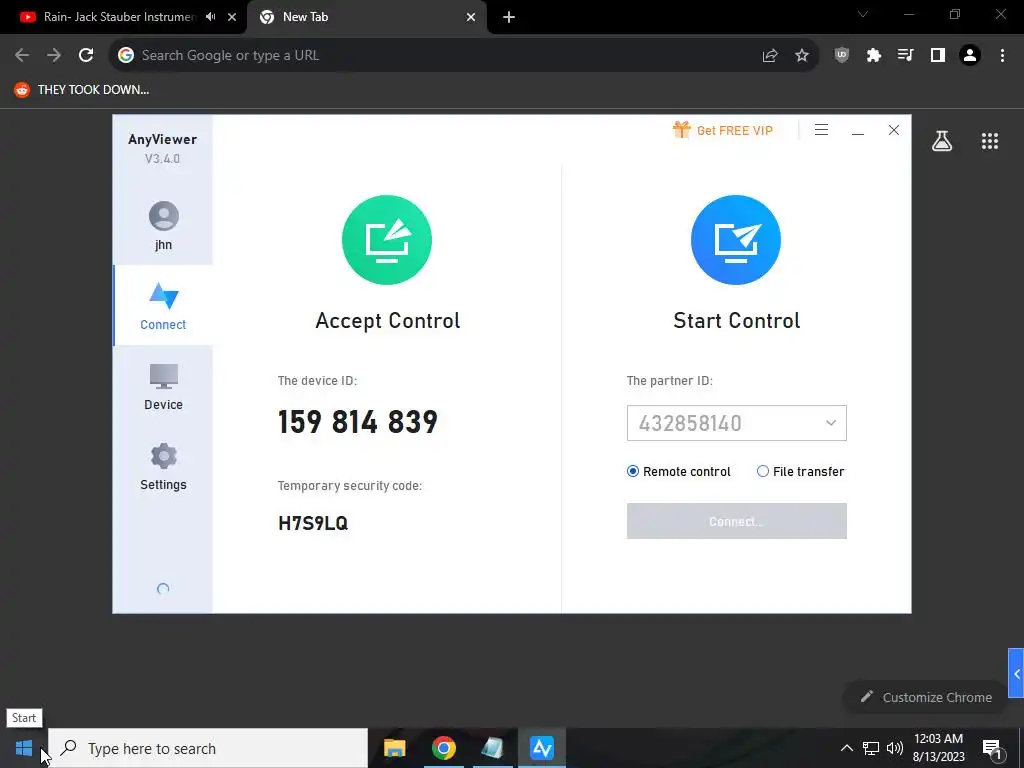The height and width of the screenshot is (768, 1024).
Task: Select the Connect sidebar tab
Action: [163, 306]
